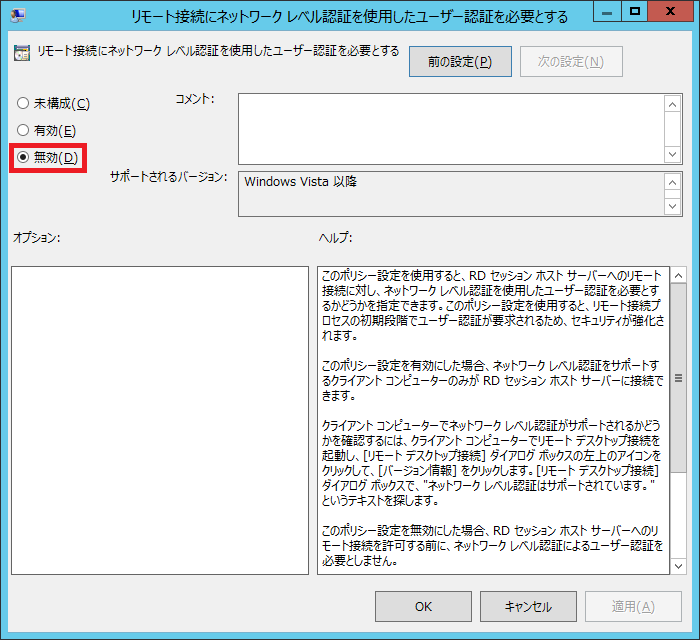The image size is (700, 640).
Task: Click the up arrow of the コメント box scrollbar
Action: click(673, 104)
